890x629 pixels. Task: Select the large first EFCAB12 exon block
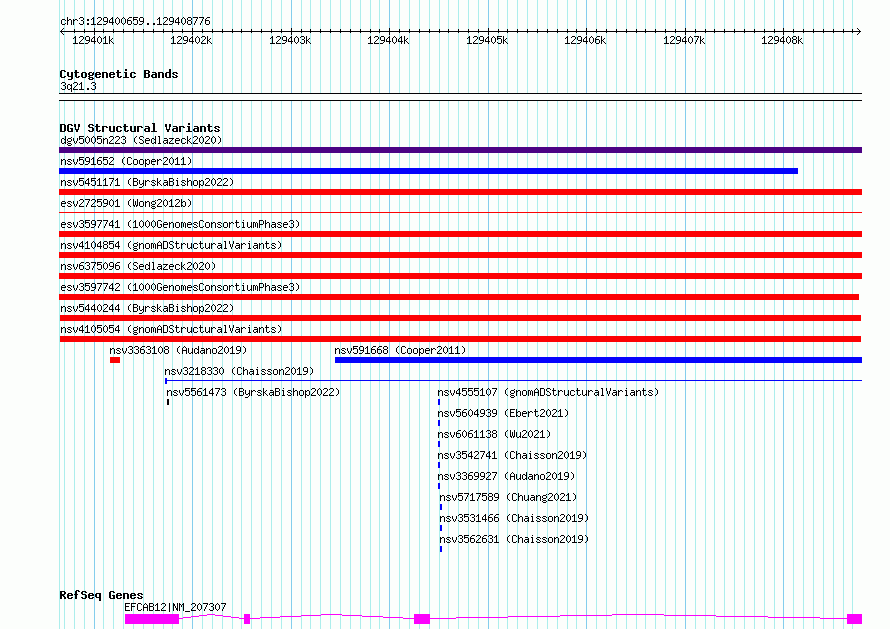152,619
